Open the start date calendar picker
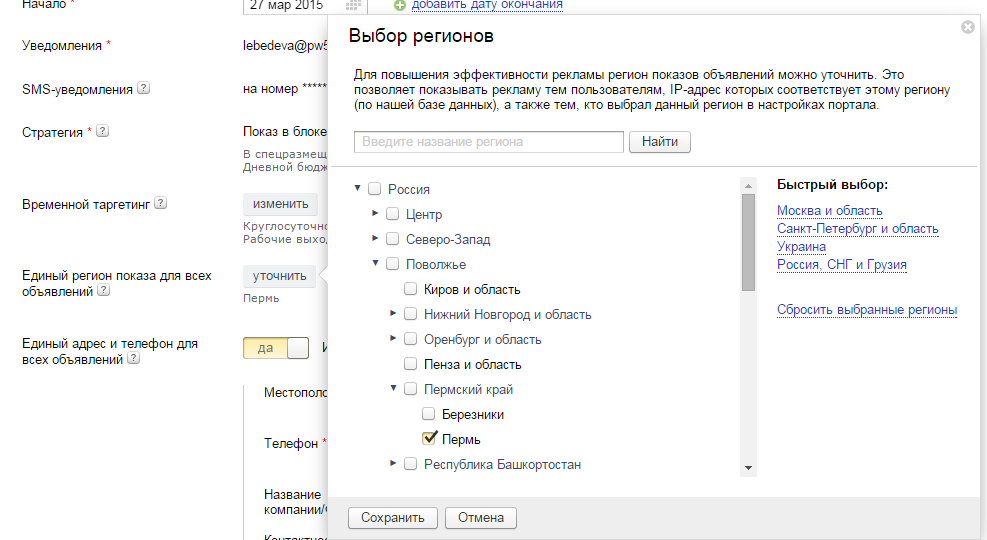 pyautogui.click(x=353, y=6)
